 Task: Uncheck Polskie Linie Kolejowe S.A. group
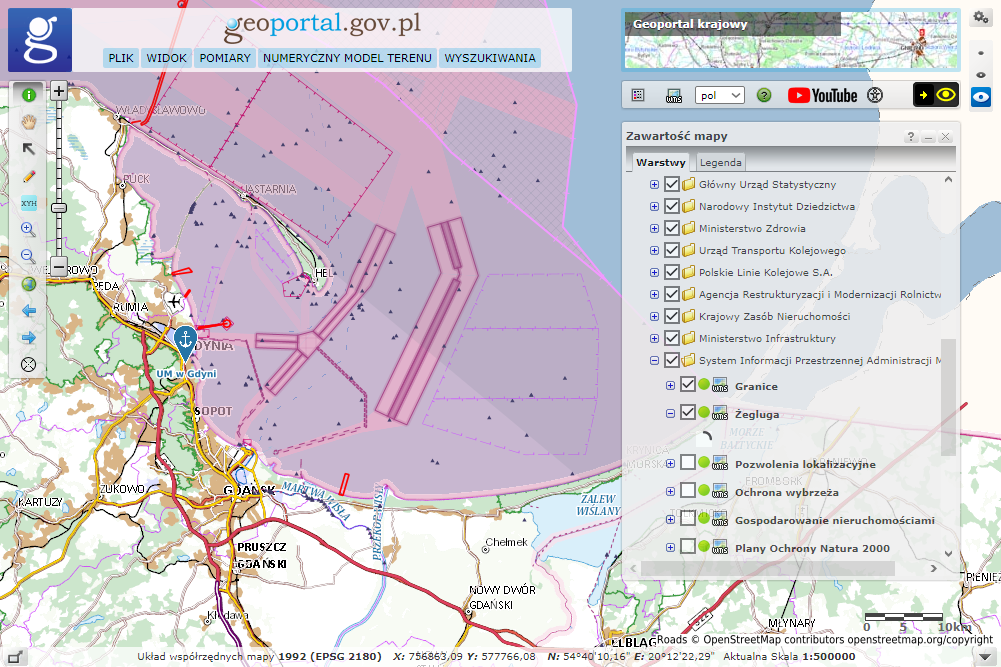click(x=672, y=273)
